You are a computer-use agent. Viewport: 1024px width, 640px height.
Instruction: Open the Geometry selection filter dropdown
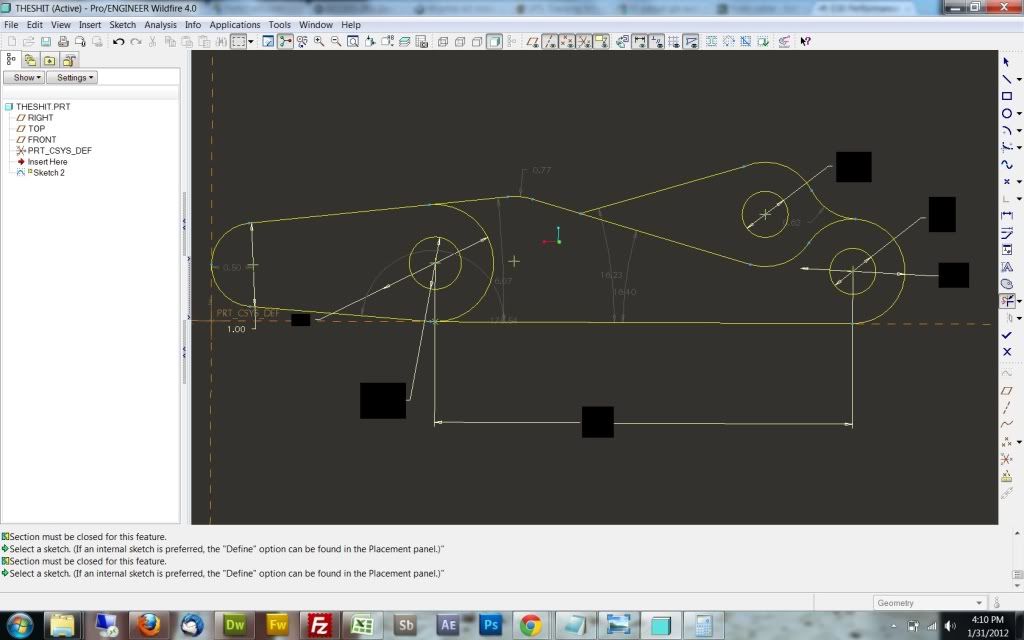click(929, 603)
